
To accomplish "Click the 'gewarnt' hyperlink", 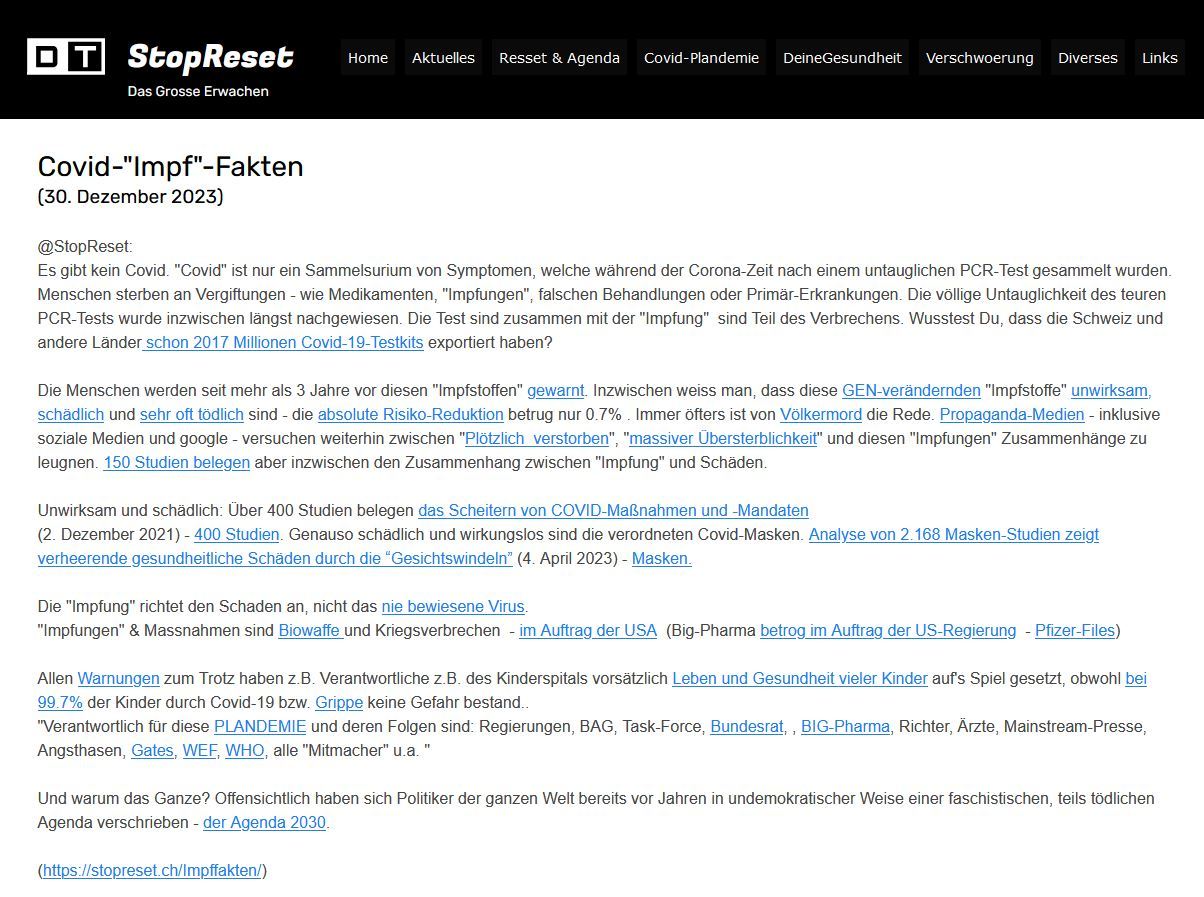I will [x=555, y=391].
